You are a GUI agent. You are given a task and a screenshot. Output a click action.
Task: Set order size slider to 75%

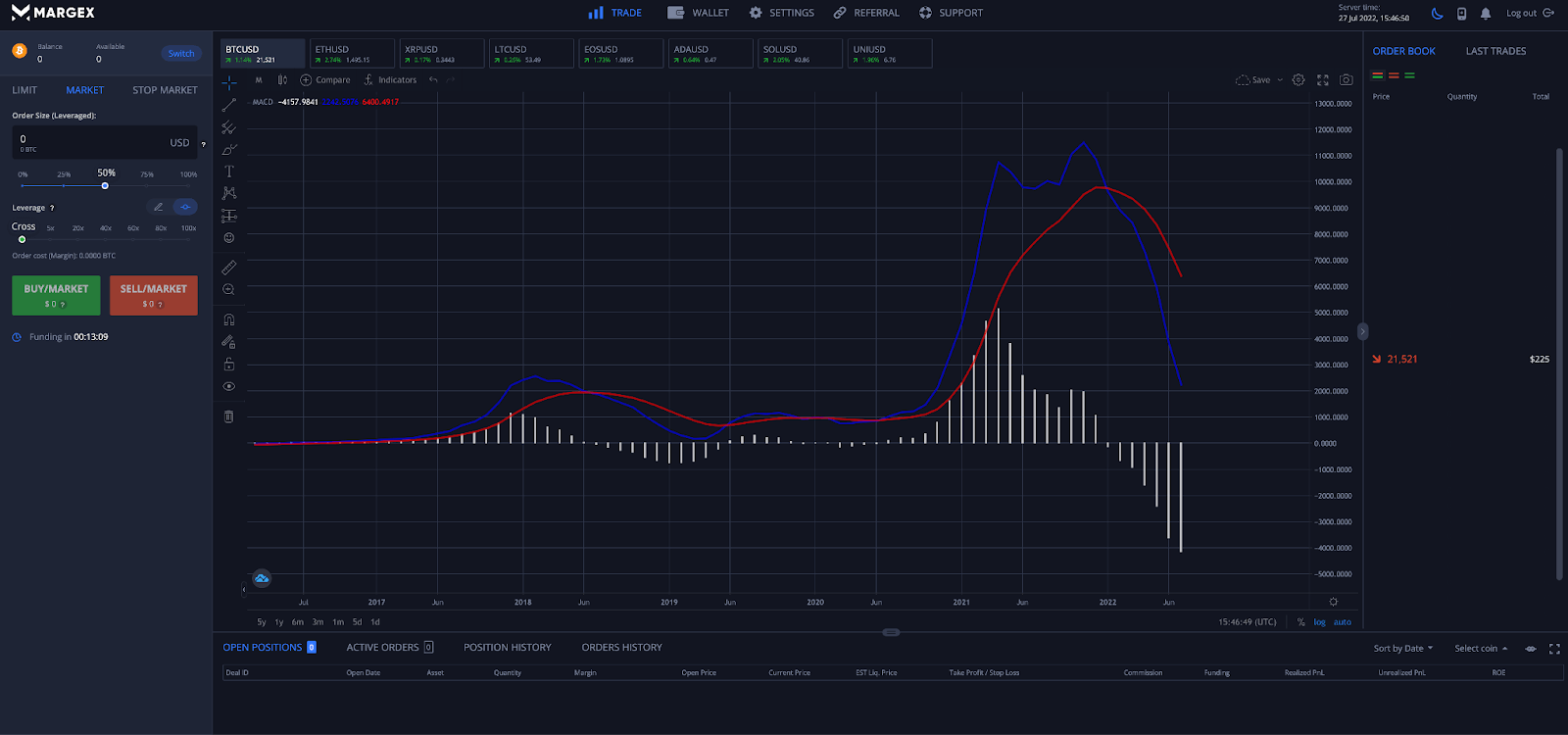(x=147, y=185)
